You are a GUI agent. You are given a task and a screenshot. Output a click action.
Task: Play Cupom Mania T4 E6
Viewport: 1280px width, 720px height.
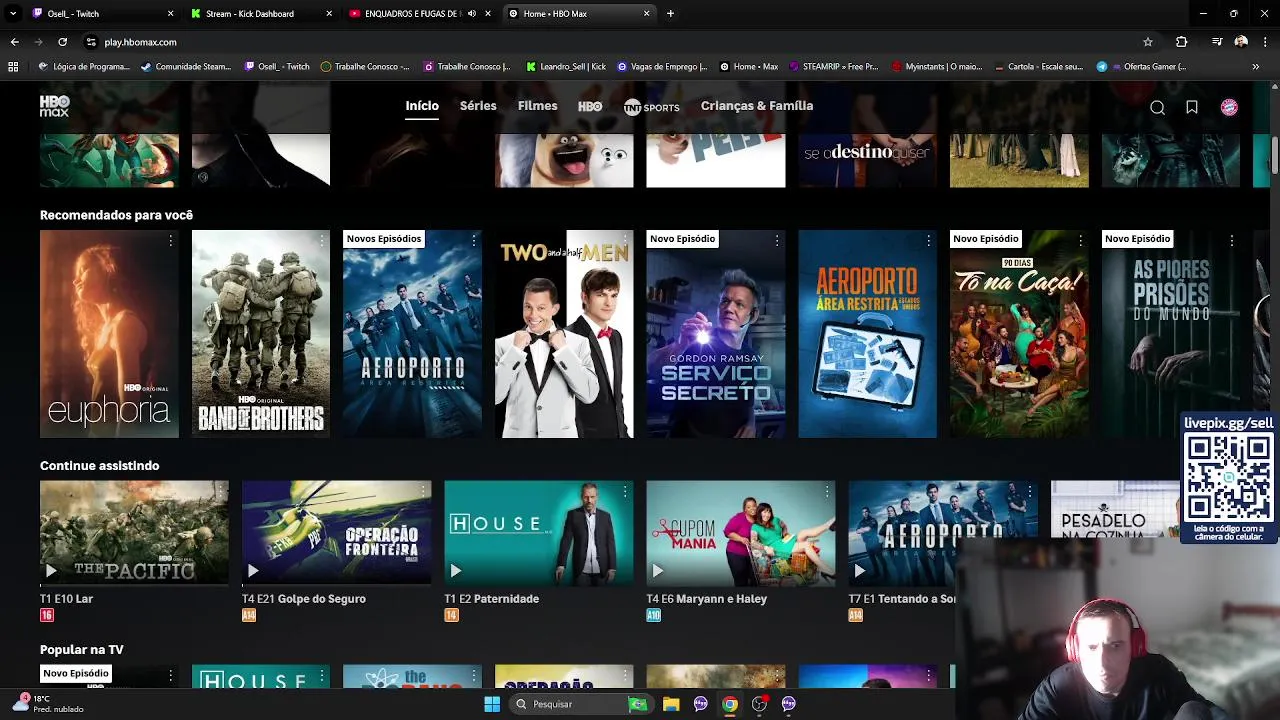tap(657, 571)
